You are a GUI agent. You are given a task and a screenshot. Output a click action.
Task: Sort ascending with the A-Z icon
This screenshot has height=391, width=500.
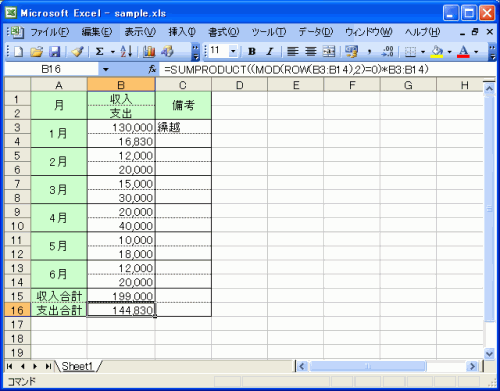(126, 52)
